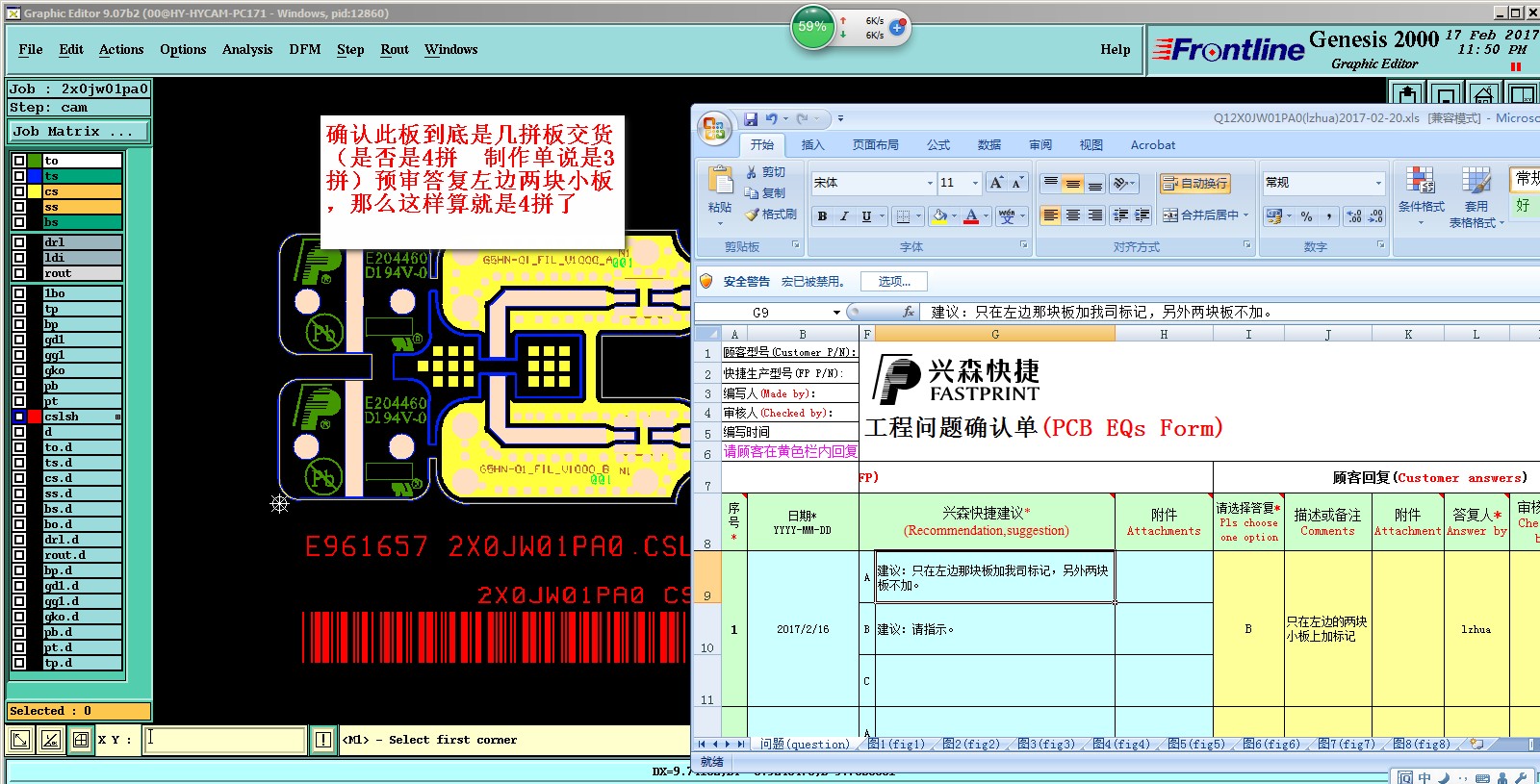The height and width of the screenshot is (784, 1540).
Task: Open the font name dropdown (宋体)
Action: pyautogui.click(x=930, y=183)
